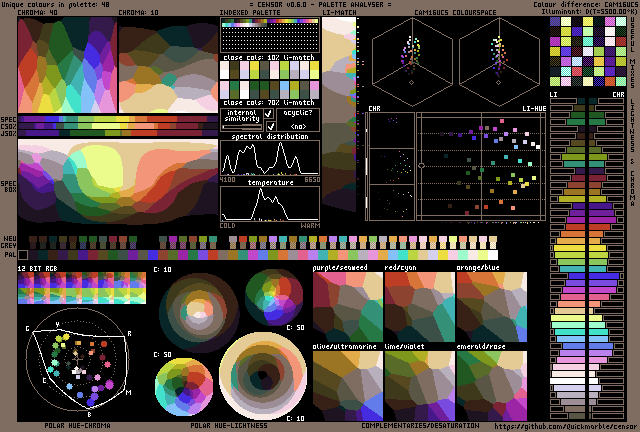
Task: Click the 'close cols: 70% li-match' label
Action: point(269,102)
